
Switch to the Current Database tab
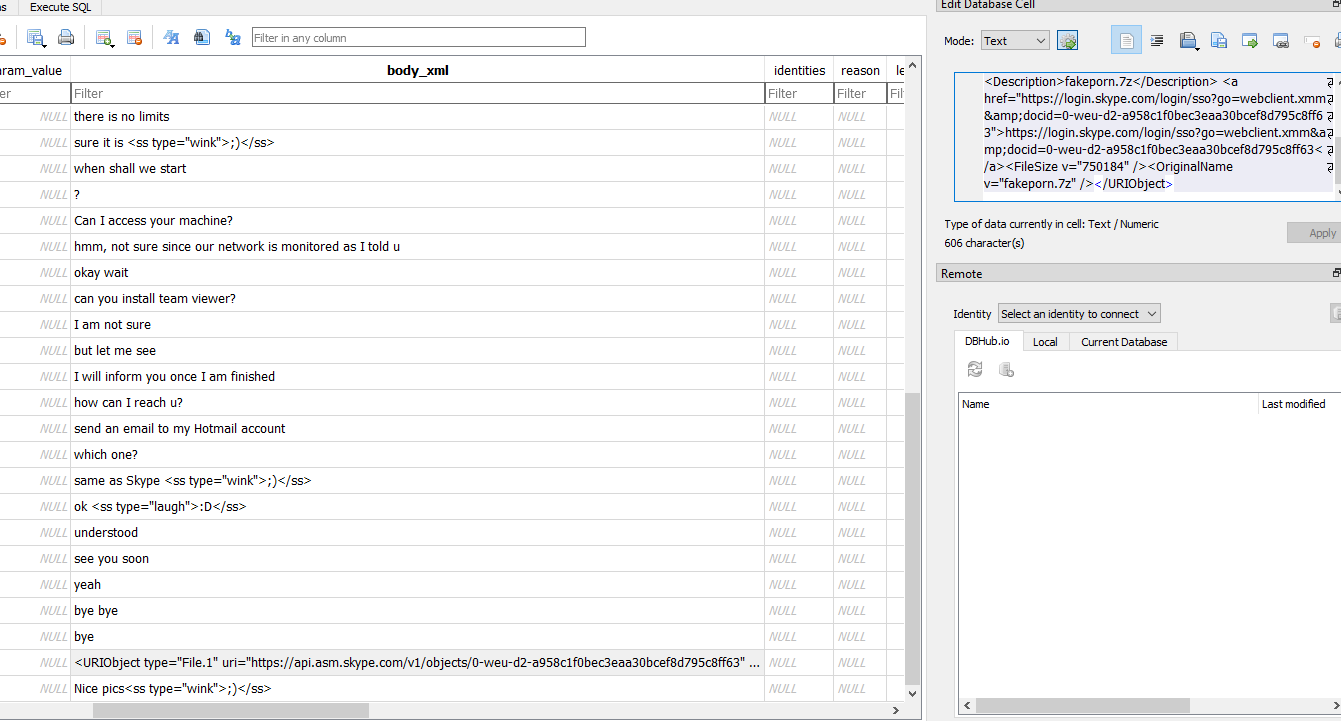coord(1123,342)
